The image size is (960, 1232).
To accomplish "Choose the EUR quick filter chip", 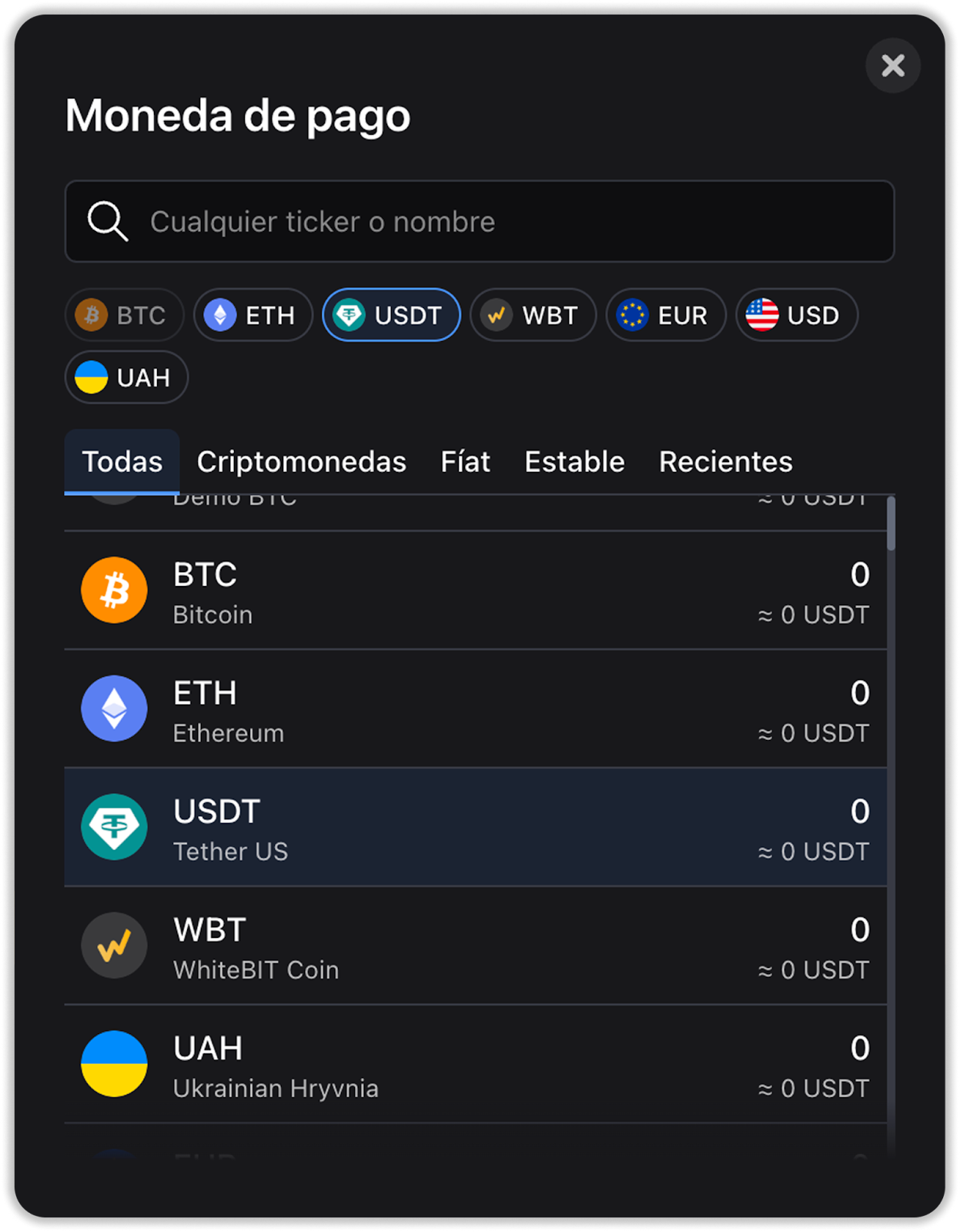I will [x=666, y=315].
